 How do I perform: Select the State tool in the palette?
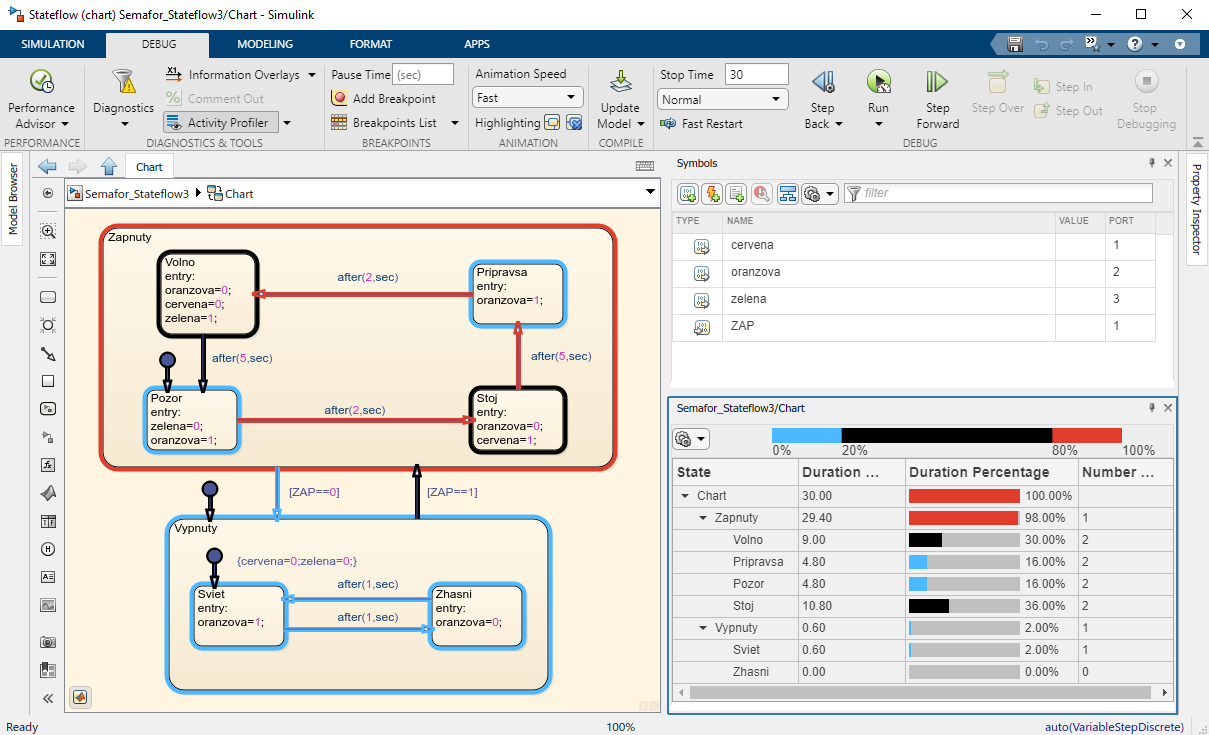coord(48,297)
